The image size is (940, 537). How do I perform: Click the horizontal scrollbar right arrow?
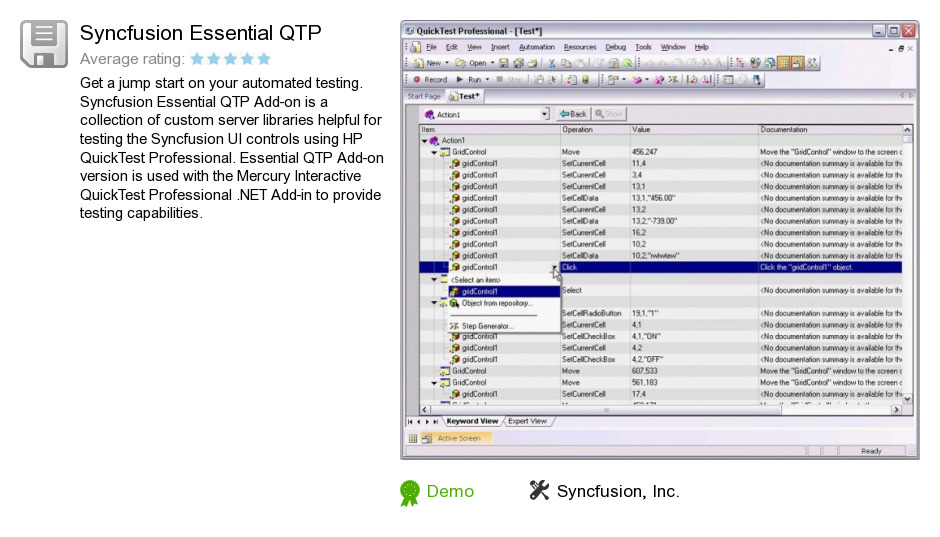896,411
